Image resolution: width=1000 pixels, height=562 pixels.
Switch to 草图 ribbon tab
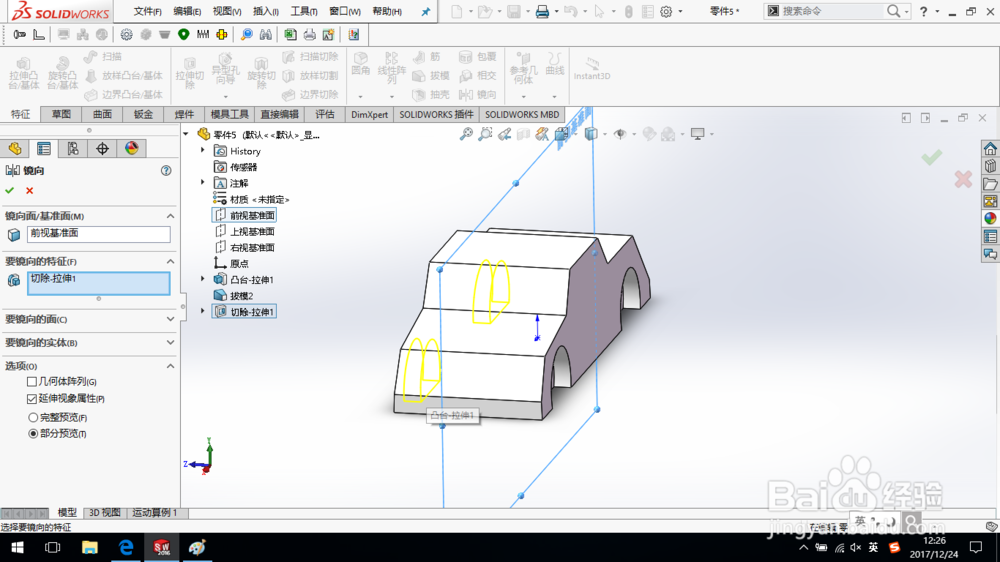61,114
